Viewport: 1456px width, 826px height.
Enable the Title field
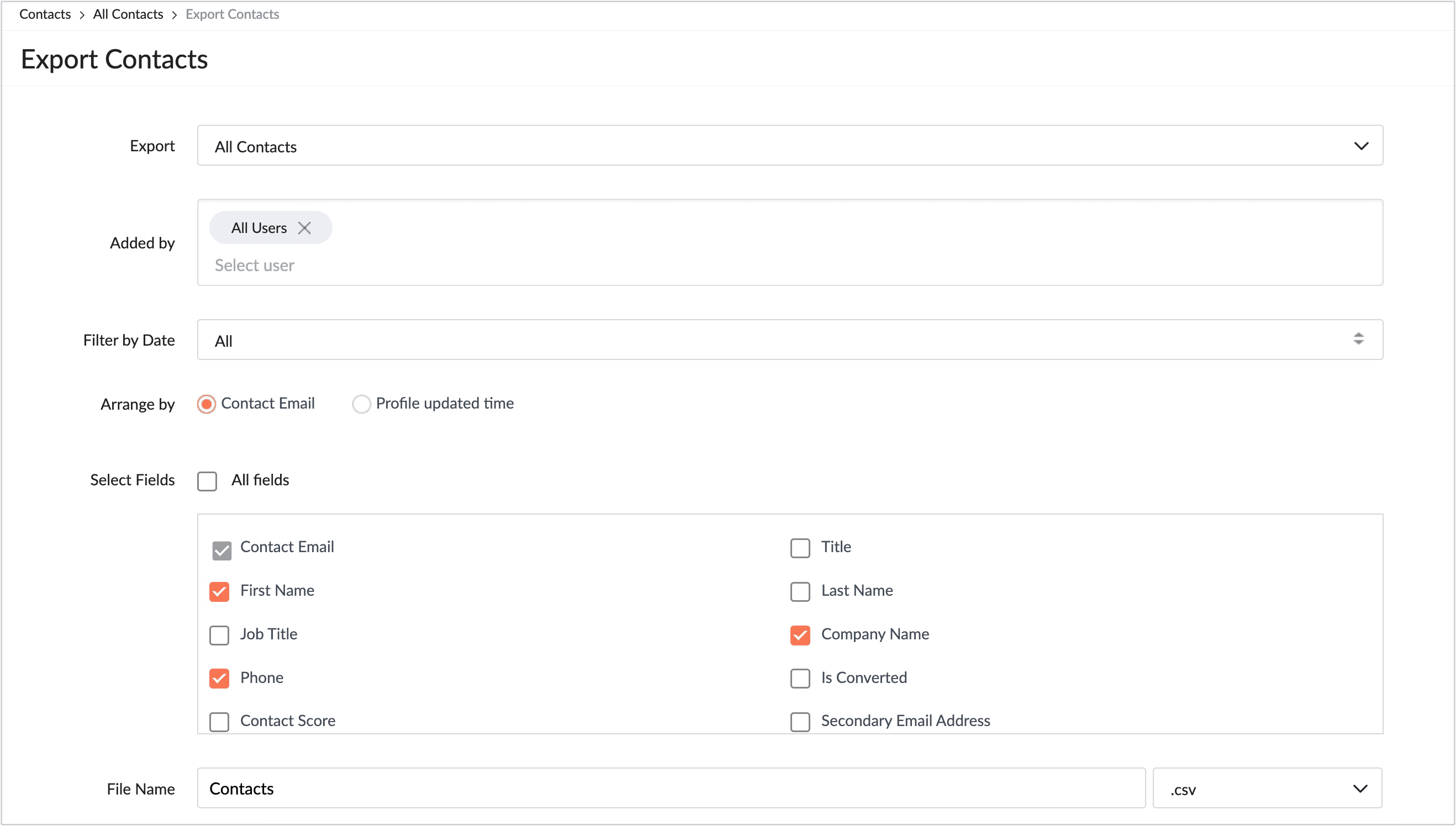tap(800, 548)
